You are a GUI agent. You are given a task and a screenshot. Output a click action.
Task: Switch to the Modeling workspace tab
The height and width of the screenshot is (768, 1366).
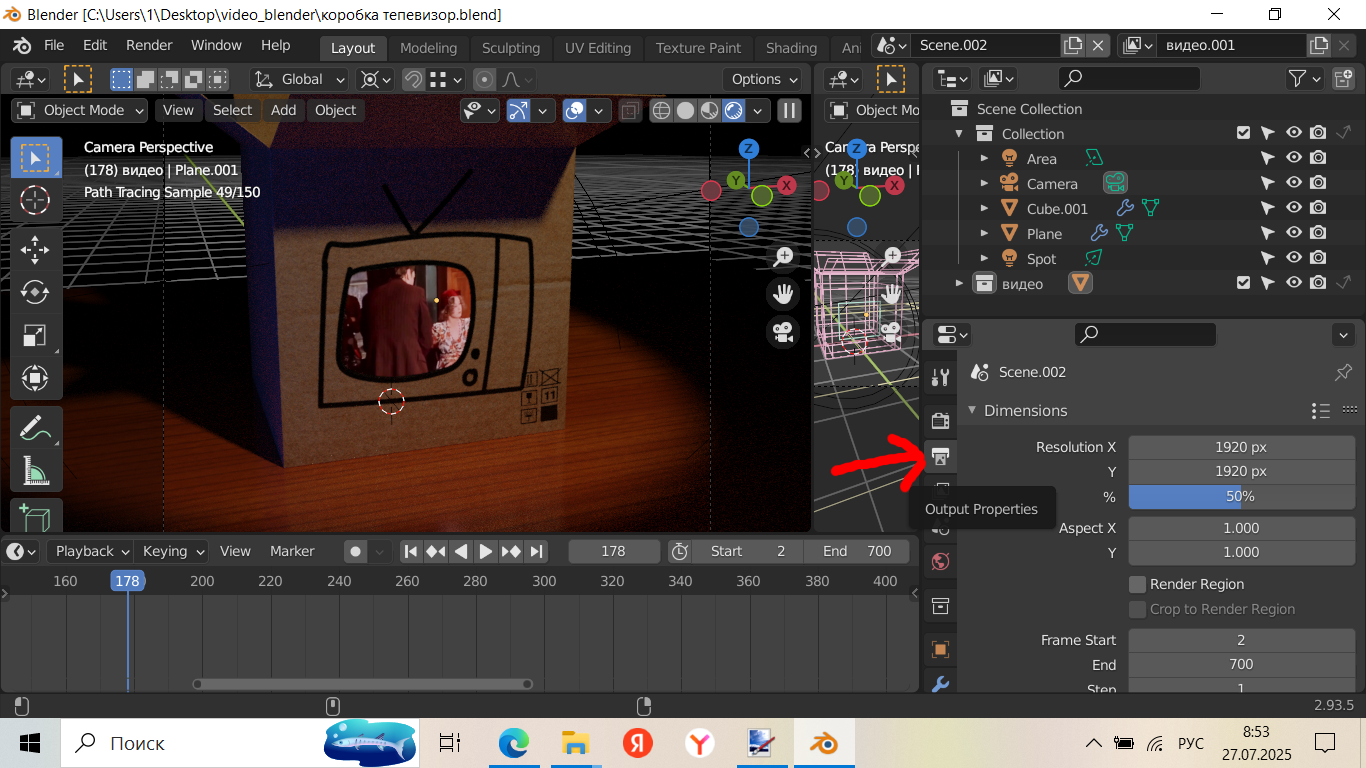point(428,48)
